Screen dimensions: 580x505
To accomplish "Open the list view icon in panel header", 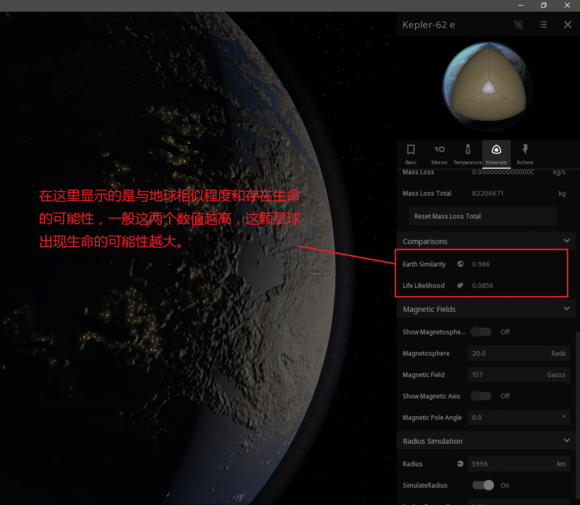I will point(543,25).
